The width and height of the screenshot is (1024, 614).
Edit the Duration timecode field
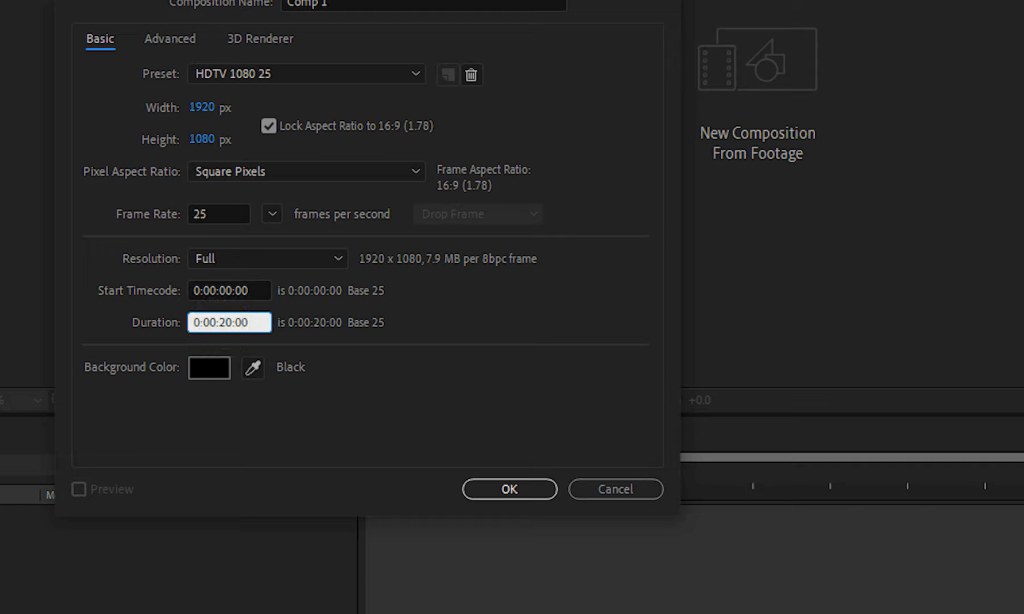(x=229, y=322)
